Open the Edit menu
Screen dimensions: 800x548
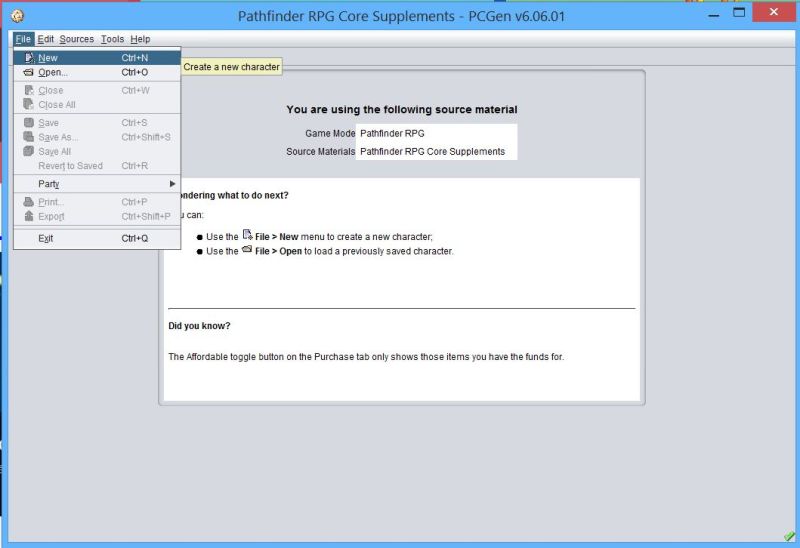[45, 39]
